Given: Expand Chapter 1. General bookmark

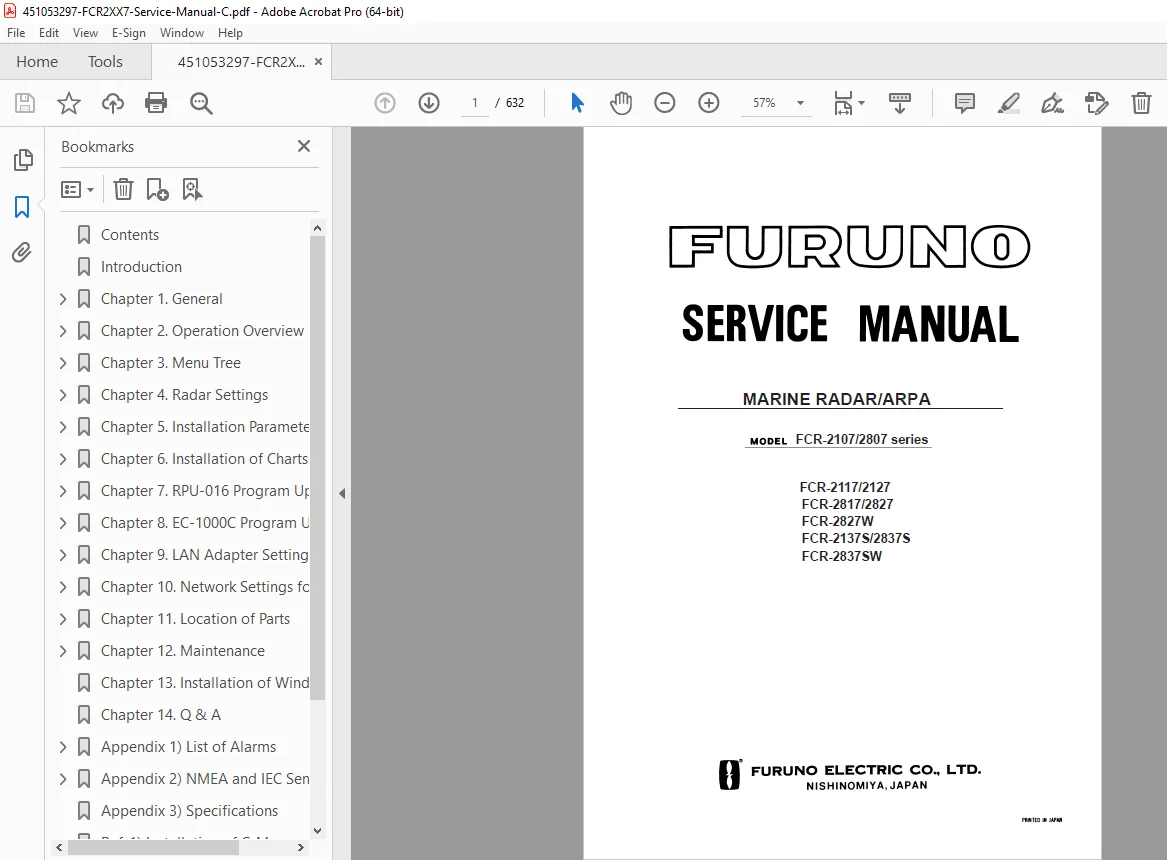Looking at the screenshot, I should (x=63, y=299).
